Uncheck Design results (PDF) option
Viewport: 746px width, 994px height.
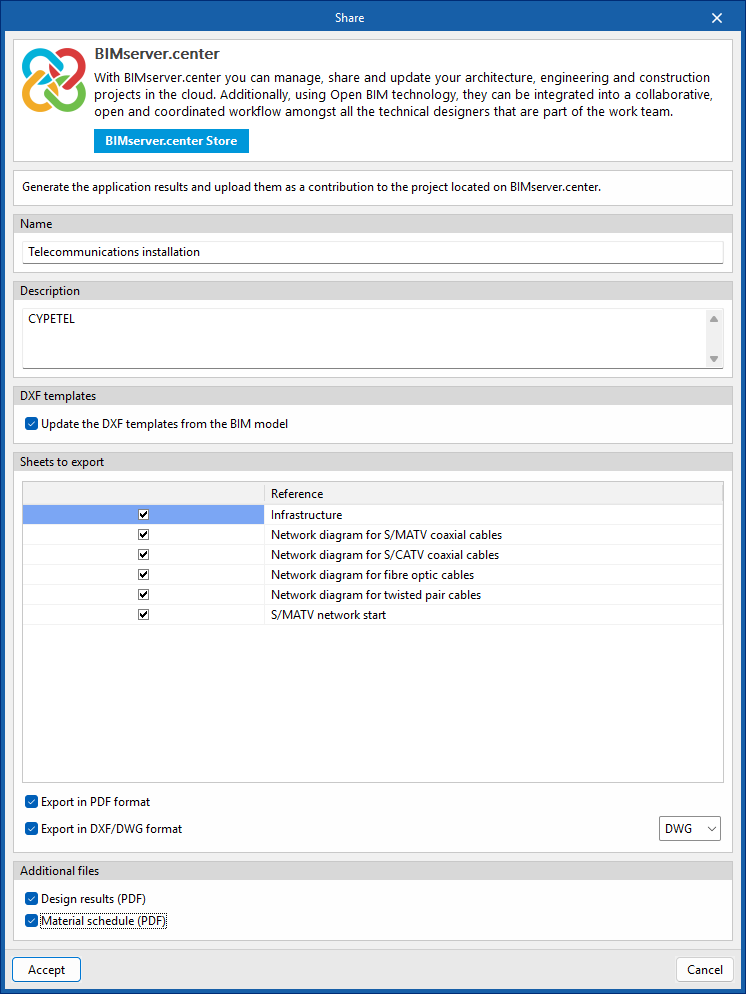coord(32,899)
